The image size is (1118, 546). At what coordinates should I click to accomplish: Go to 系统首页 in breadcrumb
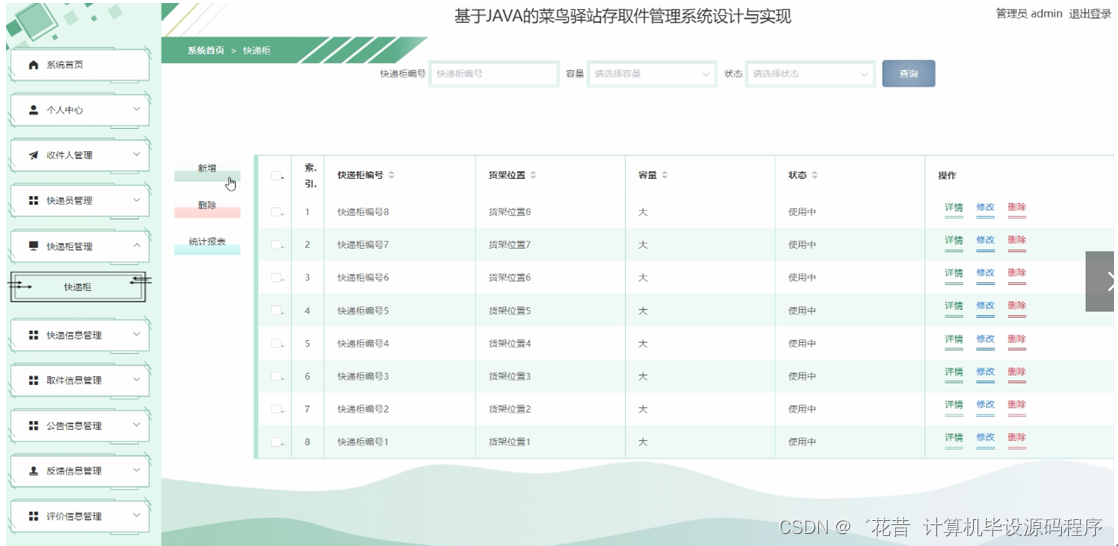[x=206, y=51]
